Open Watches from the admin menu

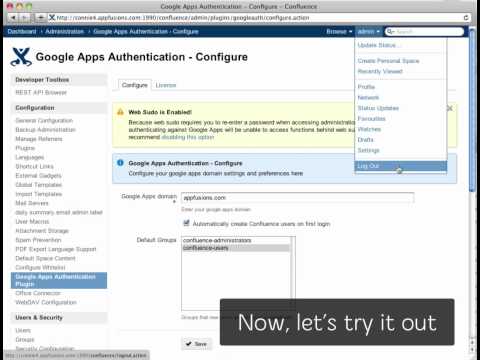[x=369, y=129]
